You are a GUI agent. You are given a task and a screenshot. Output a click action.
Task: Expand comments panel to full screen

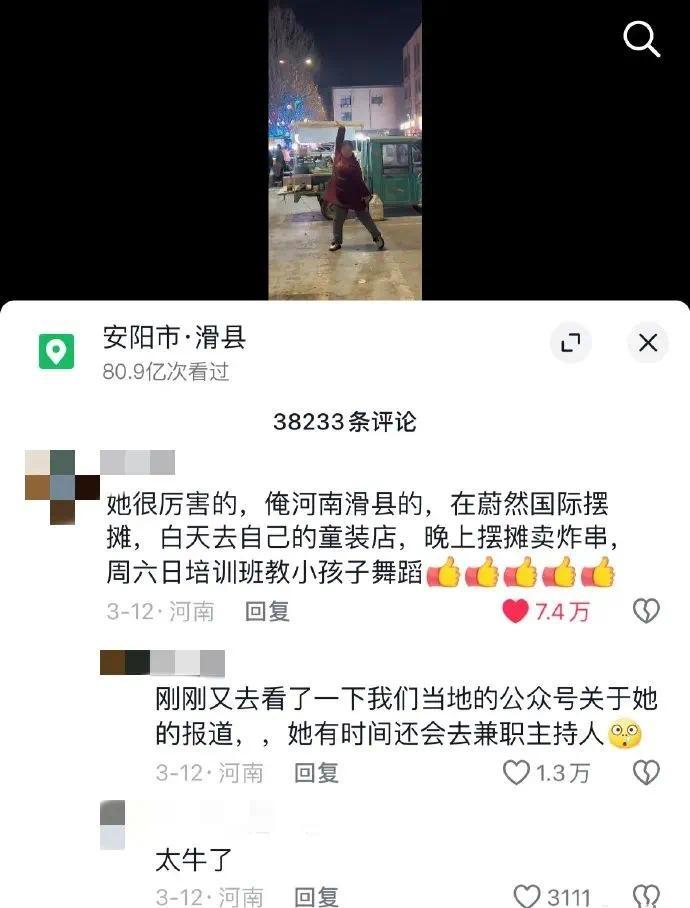pyautogui.click(x=571, y=343)
